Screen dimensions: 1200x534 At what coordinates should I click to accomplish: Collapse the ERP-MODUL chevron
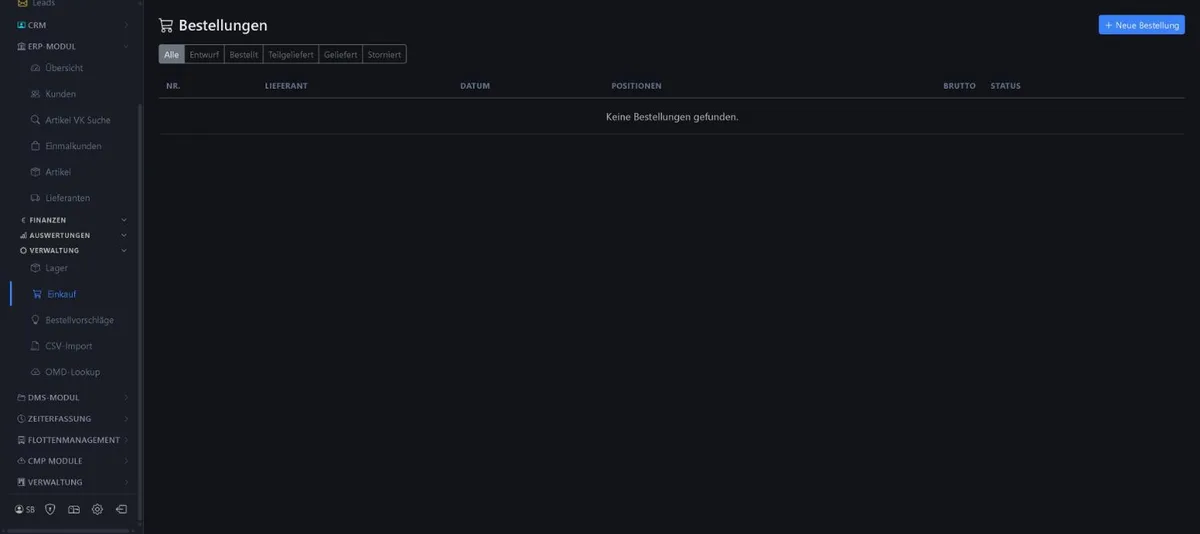tap(126, 46)
